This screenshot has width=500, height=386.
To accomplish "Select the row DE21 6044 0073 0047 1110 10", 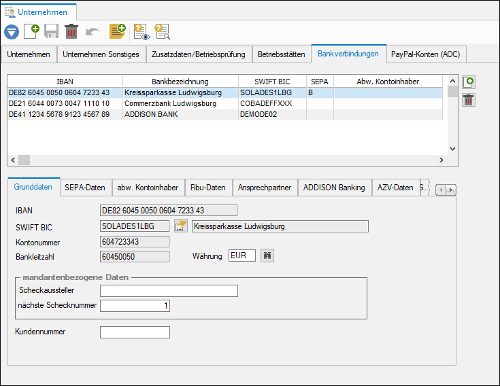I will pos(225,104).
